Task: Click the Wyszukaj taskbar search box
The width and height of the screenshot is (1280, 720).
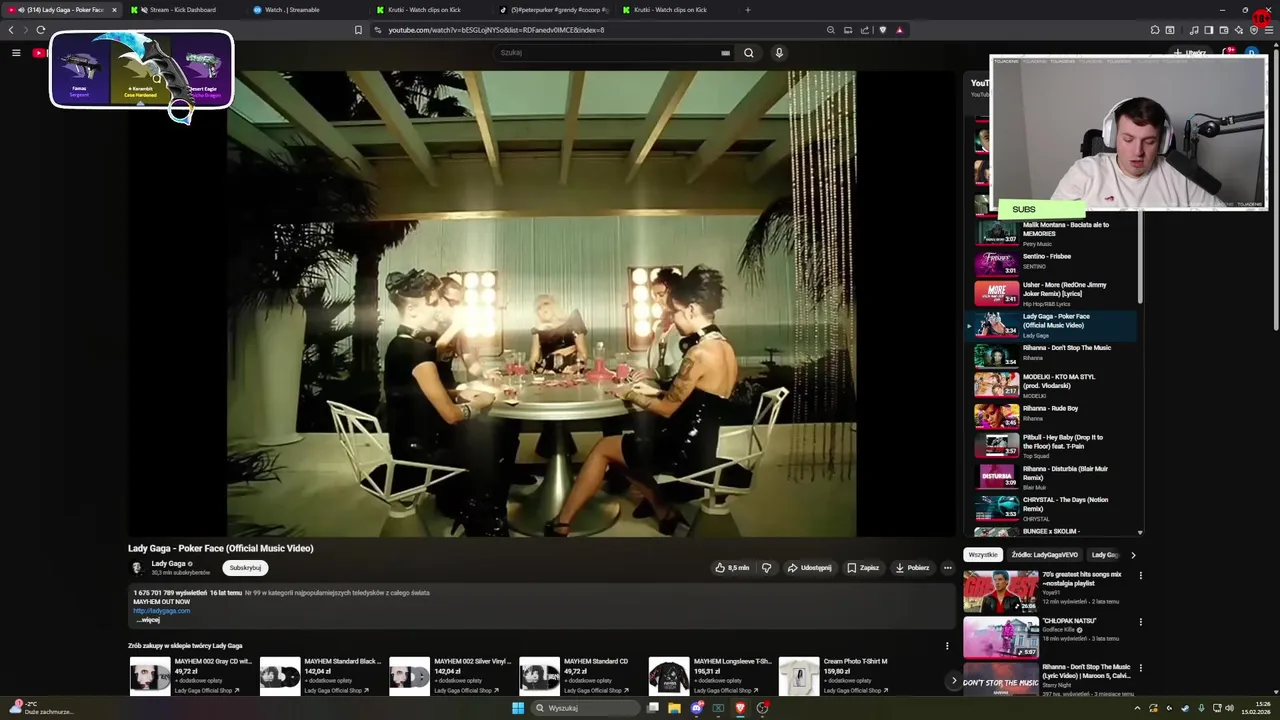Action: pyautogui.click(x=584, y=708)
